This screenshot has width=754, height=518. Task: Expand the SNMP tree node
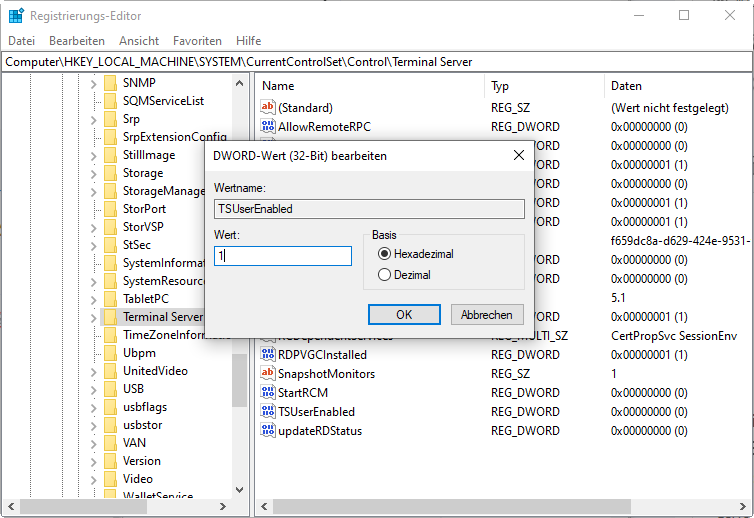click(94, 83)
